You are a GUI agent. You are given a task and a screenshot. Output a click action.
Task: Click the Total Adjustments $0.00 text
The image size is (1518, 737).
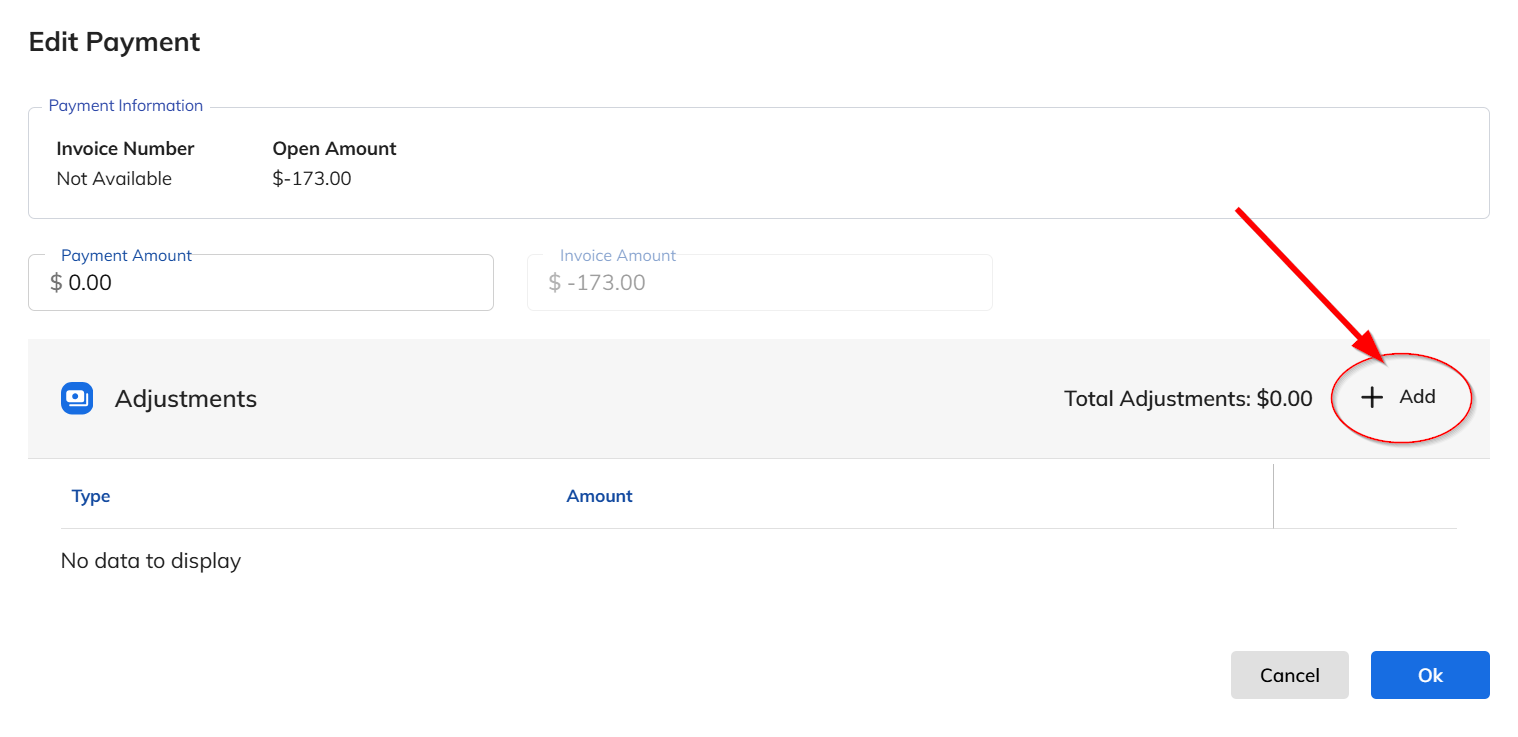tap(1188, 398)
